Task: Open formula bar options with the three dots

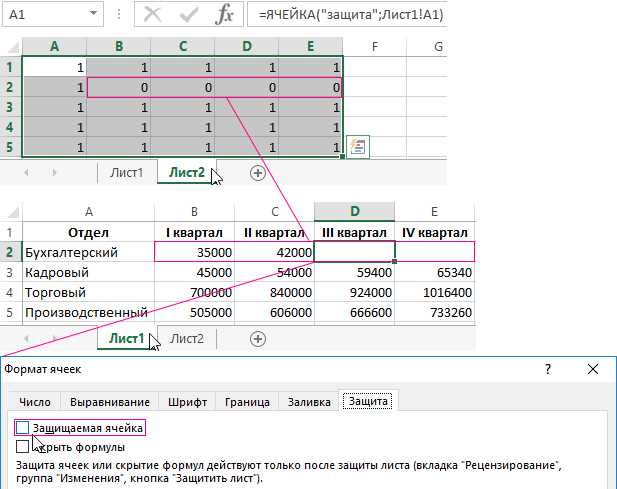Action: click(x=119, y=14)
